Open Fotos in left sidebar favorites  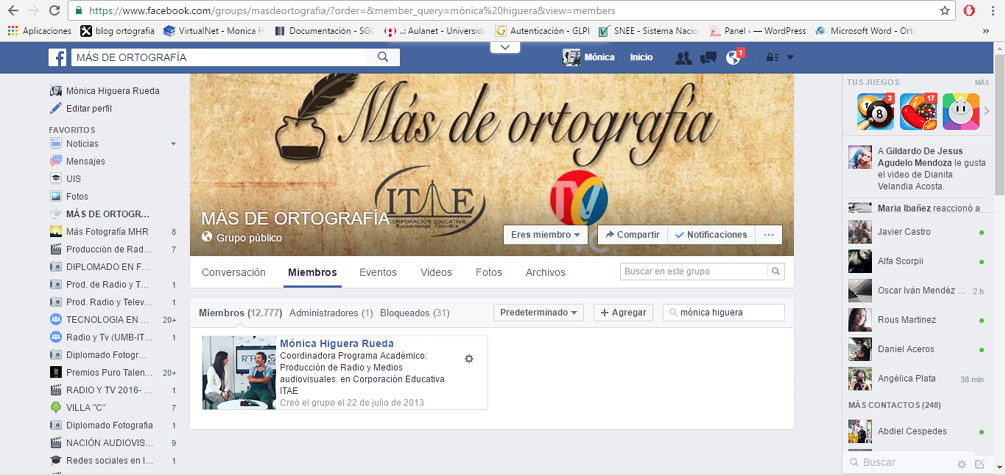click(x=77, y=196)
